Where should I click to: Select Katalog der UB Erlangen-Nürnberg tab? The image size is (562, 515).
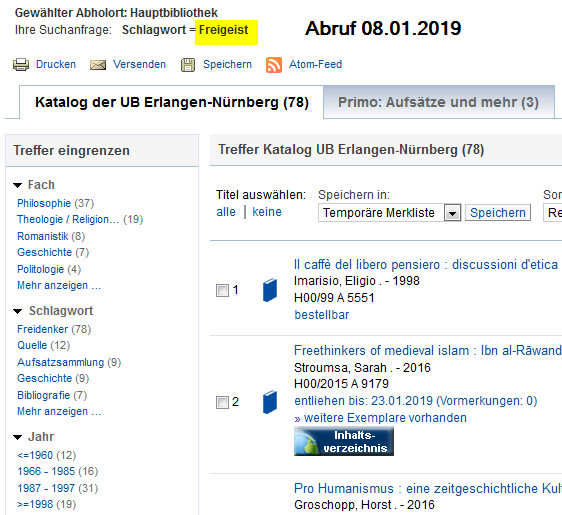pyautogui.click(x=172, y=102)
